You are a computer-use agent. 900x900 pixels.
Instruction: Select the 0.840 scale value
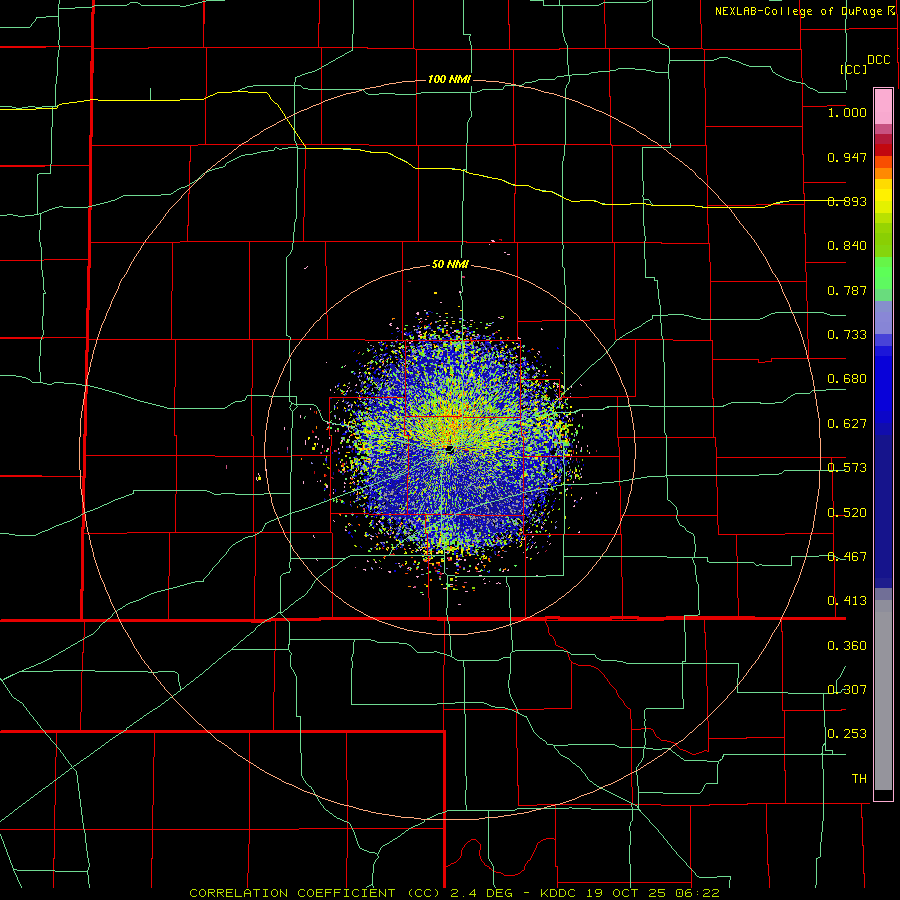tap(847, 246)
